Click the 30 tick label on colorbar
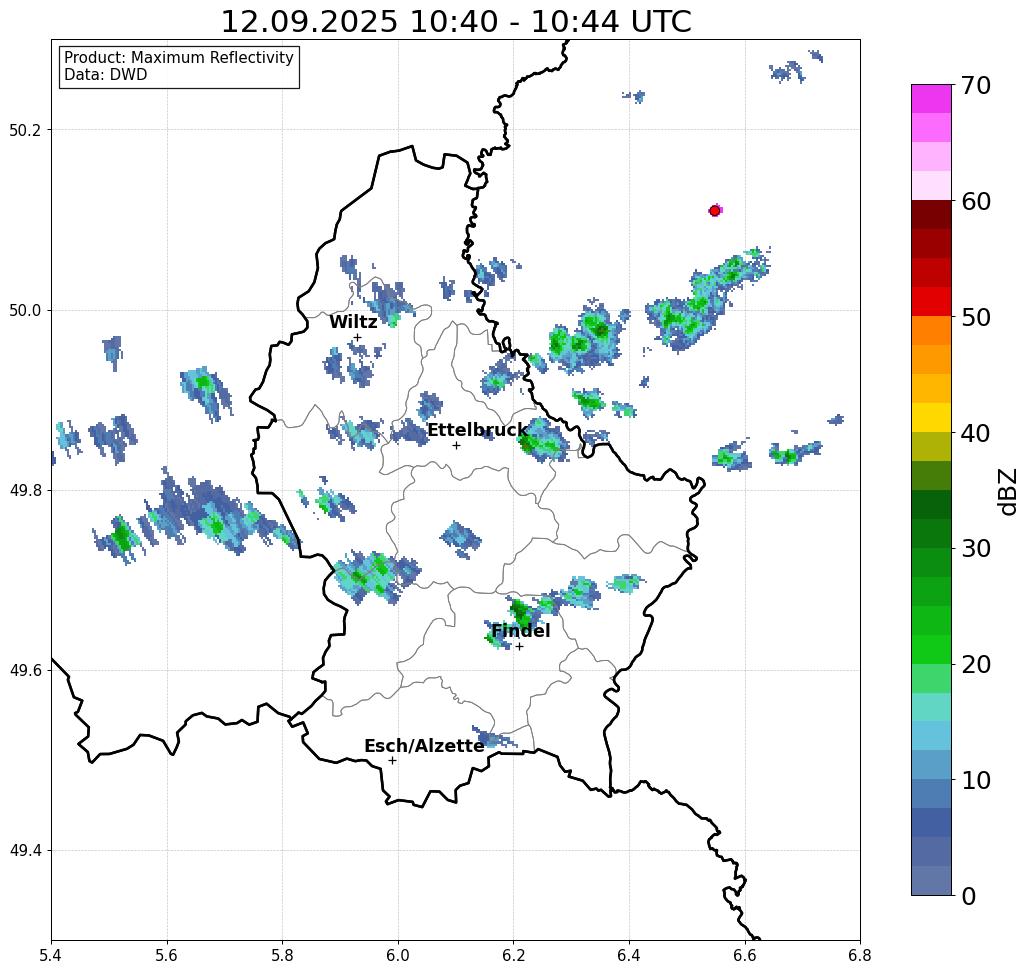 tap(975, 549)
